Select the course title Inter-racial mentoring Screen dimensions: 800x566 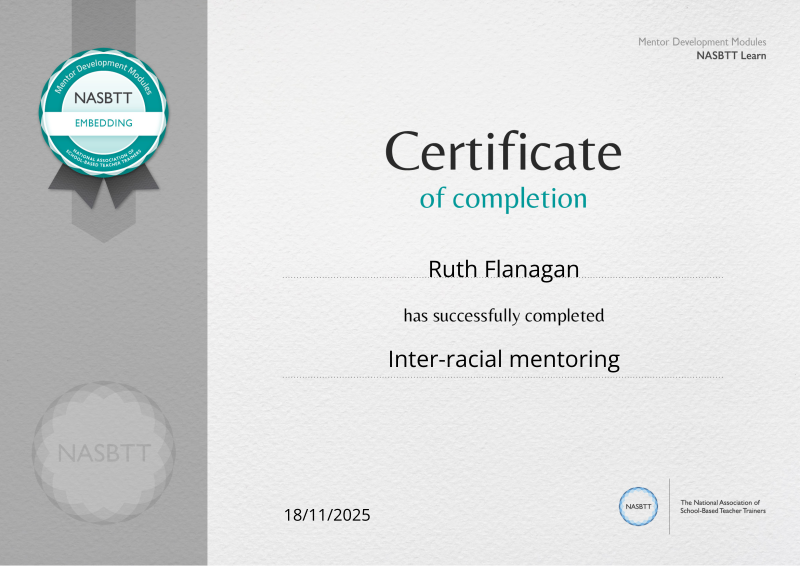[503, 358]
